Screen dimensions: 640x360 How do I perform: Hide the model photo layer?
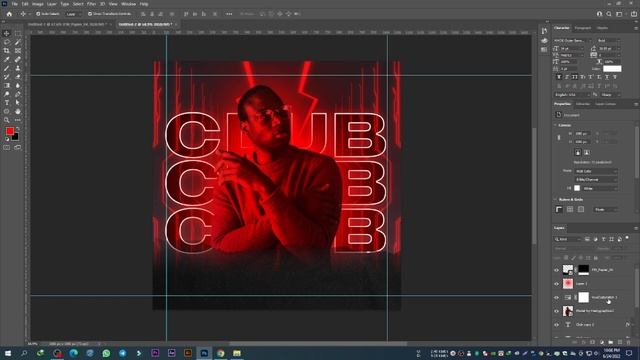tap(556, 311)
